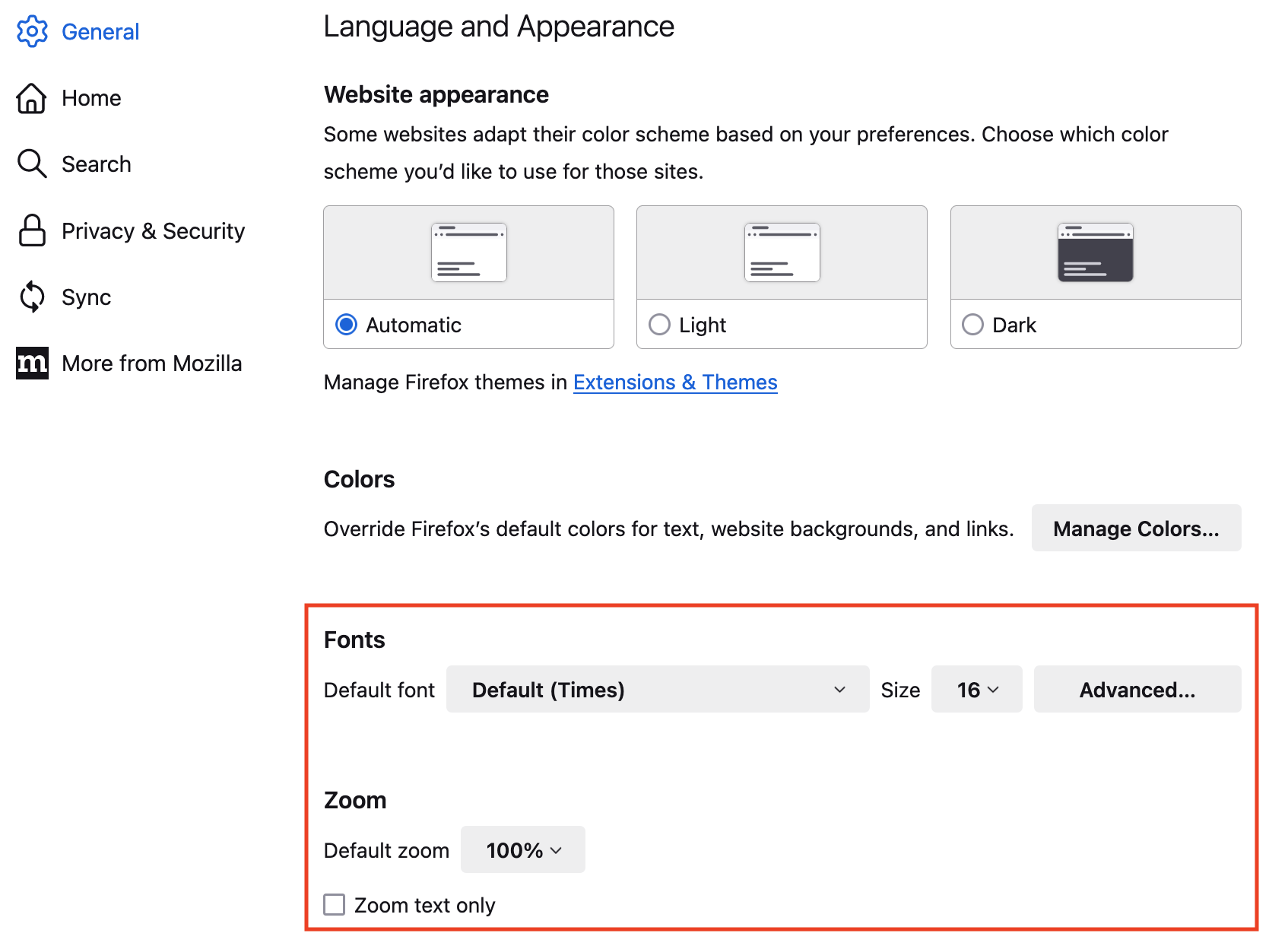Go to Home settings
1288x946 pixels.
click(x=91, y=98)
